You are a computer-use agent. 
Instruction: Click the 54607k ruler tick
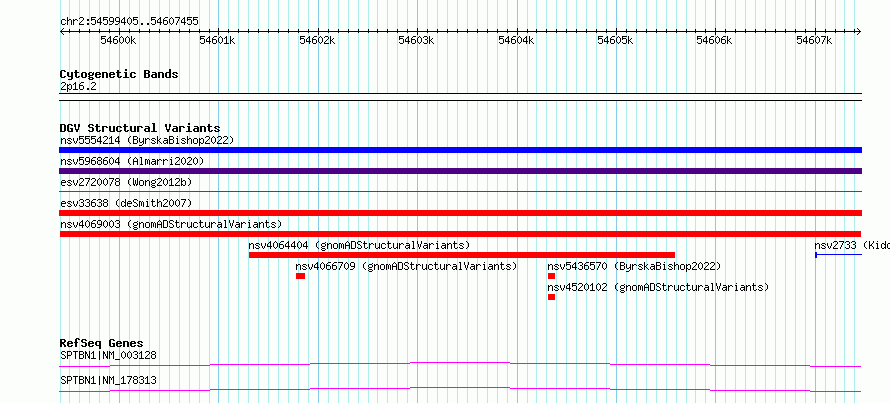tap(815, 40)
